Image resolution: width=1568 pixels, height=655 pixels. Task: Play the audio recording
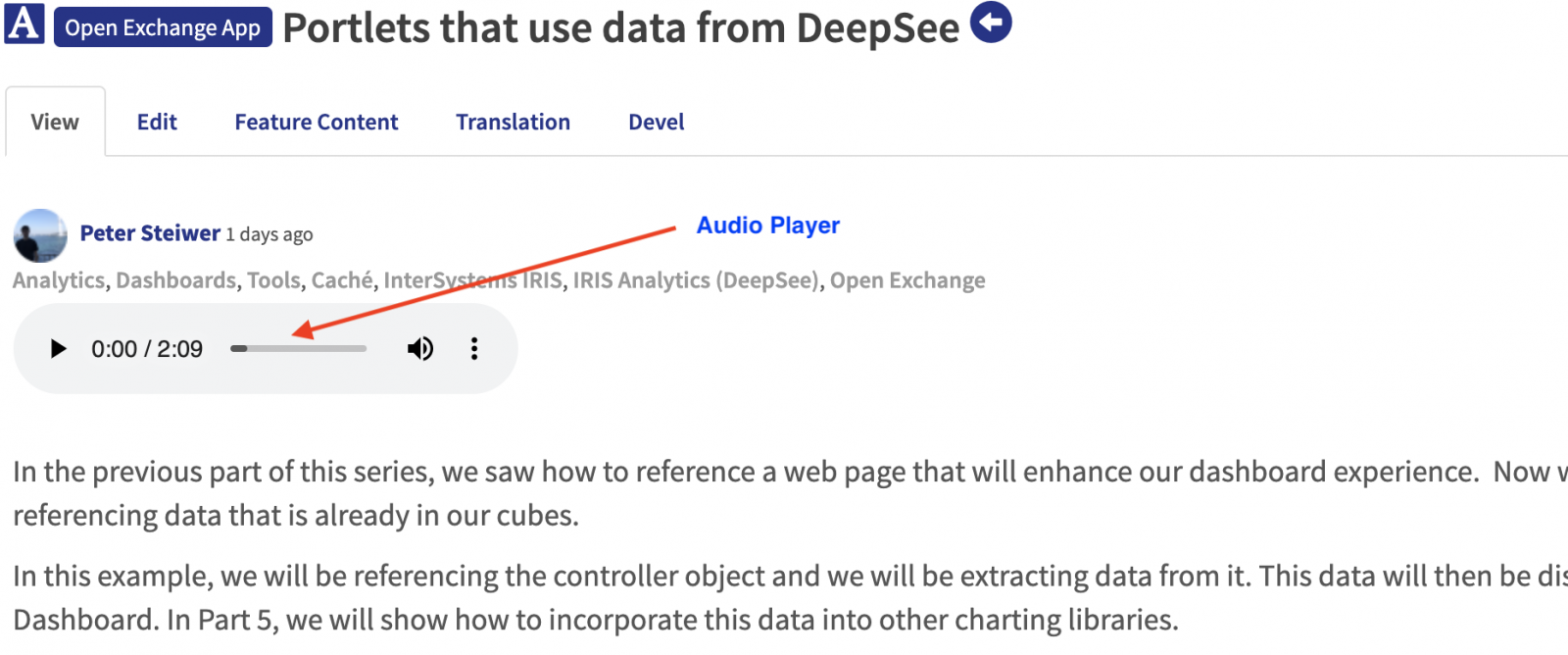coord(58,349)
